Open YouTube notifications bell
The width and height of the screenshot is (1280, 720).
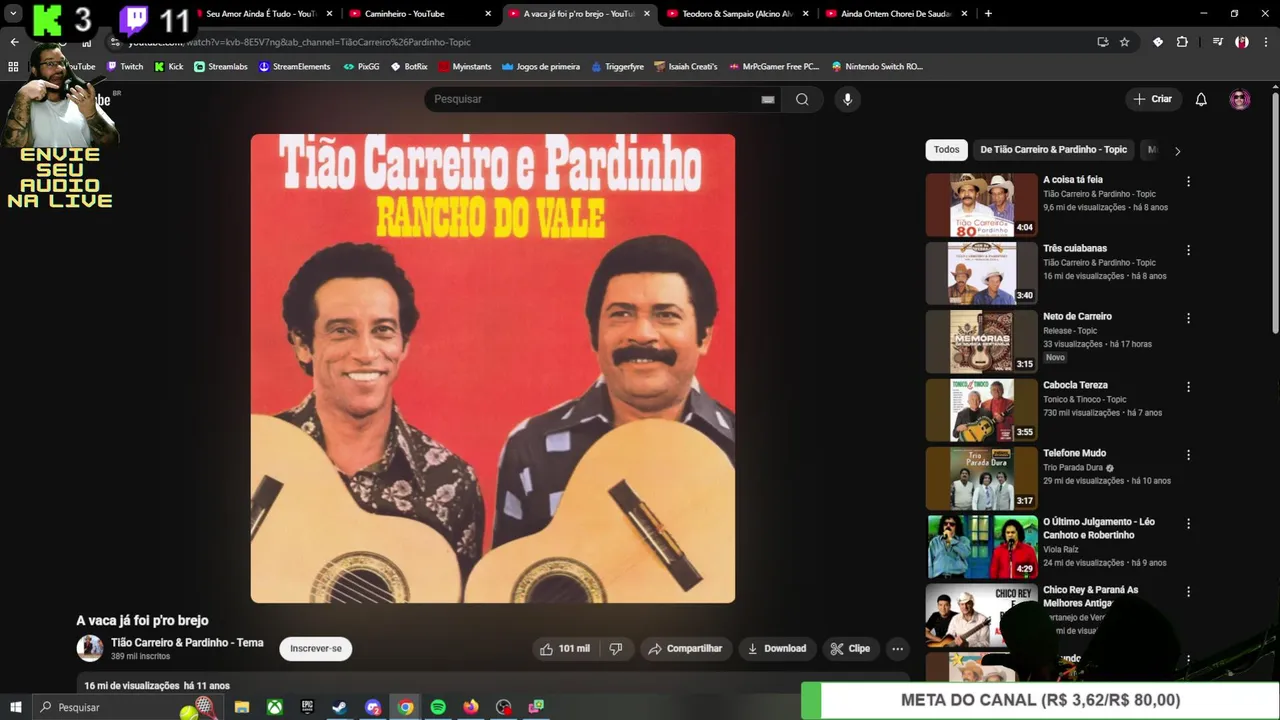point(1201,99)
